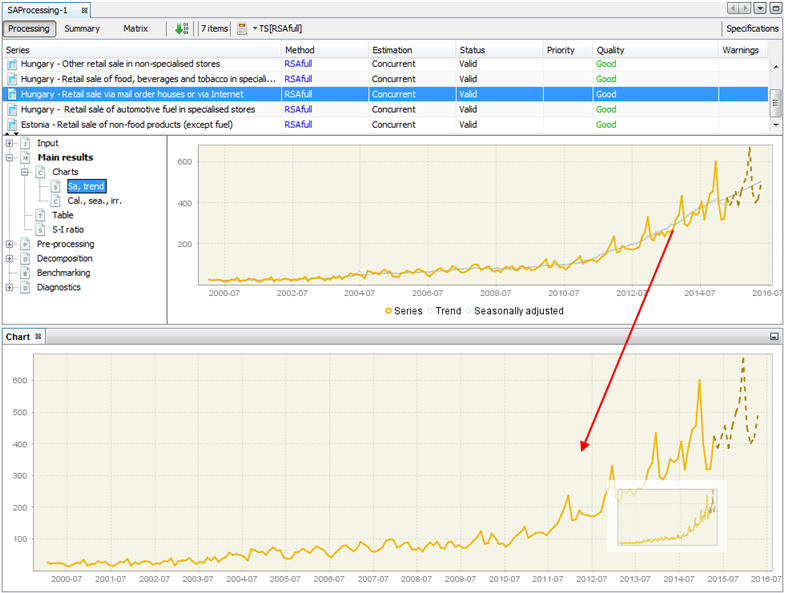
Task: Toggle Series in the chart legend
Action: tap(404, 311)
